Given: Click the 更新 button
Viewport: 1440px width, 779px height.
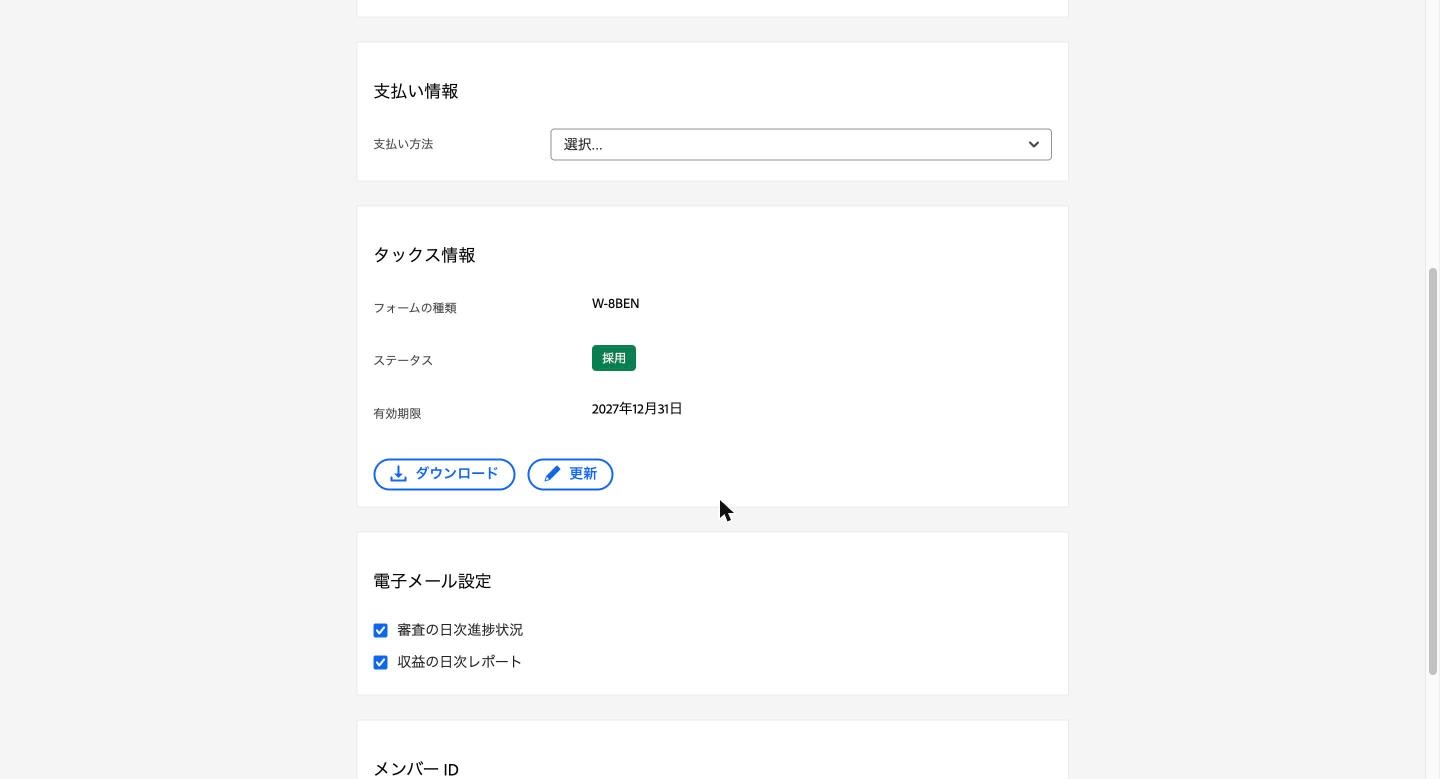Looking at the screenshot, I should click(570, 474).
